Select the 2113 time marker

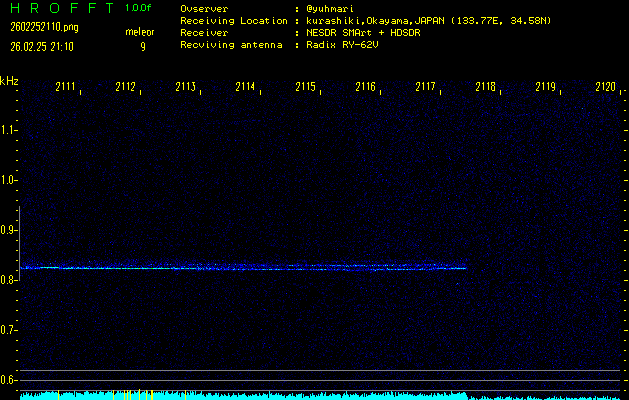[185, 87]
